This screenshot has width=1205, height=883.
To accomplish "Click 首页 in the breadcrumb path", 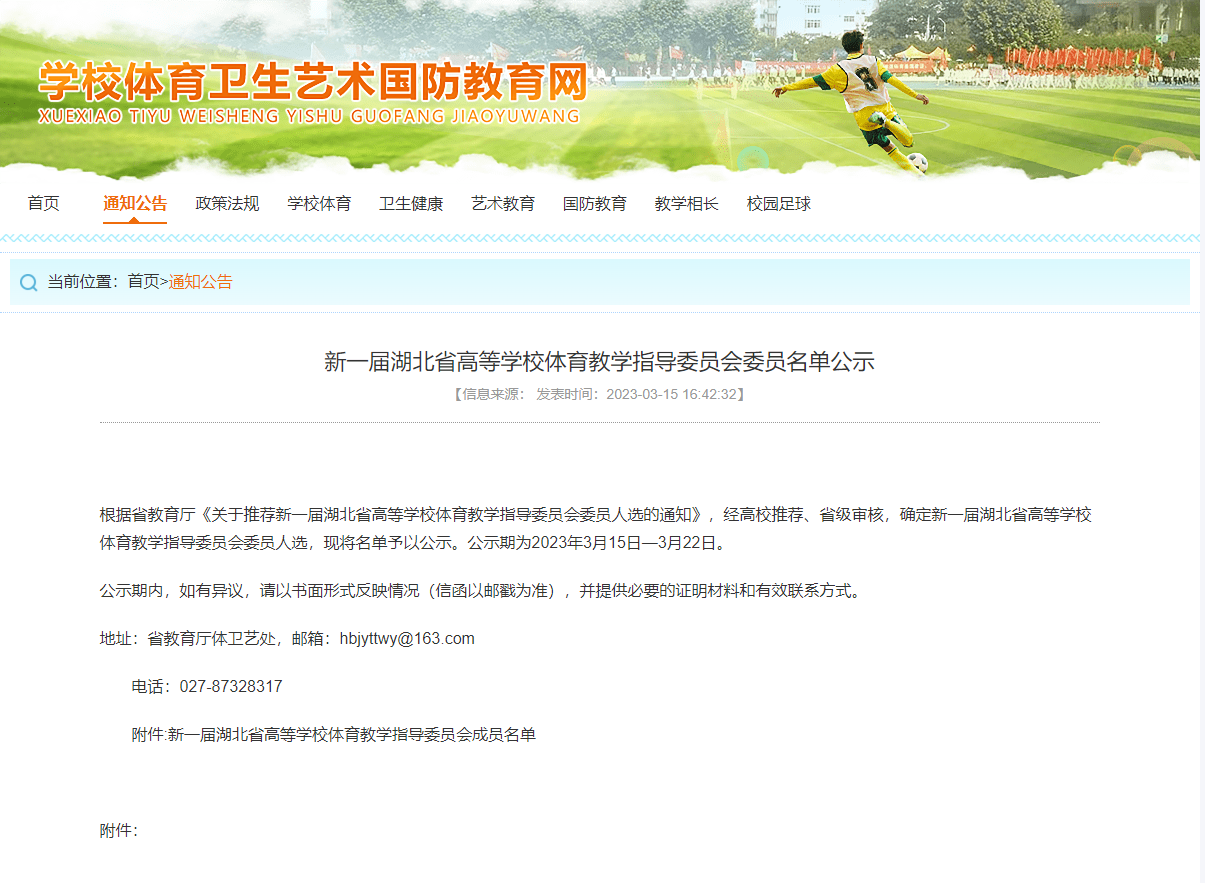I will 143,282.
